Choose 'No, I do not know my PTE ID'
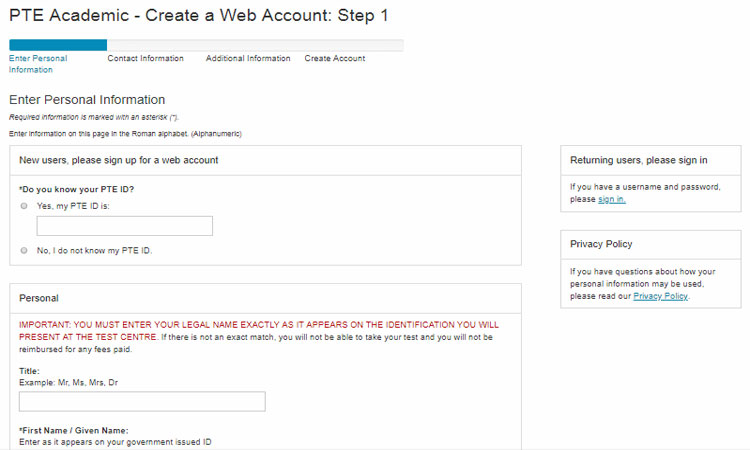750x450 pixels. [x=24, y=251]
